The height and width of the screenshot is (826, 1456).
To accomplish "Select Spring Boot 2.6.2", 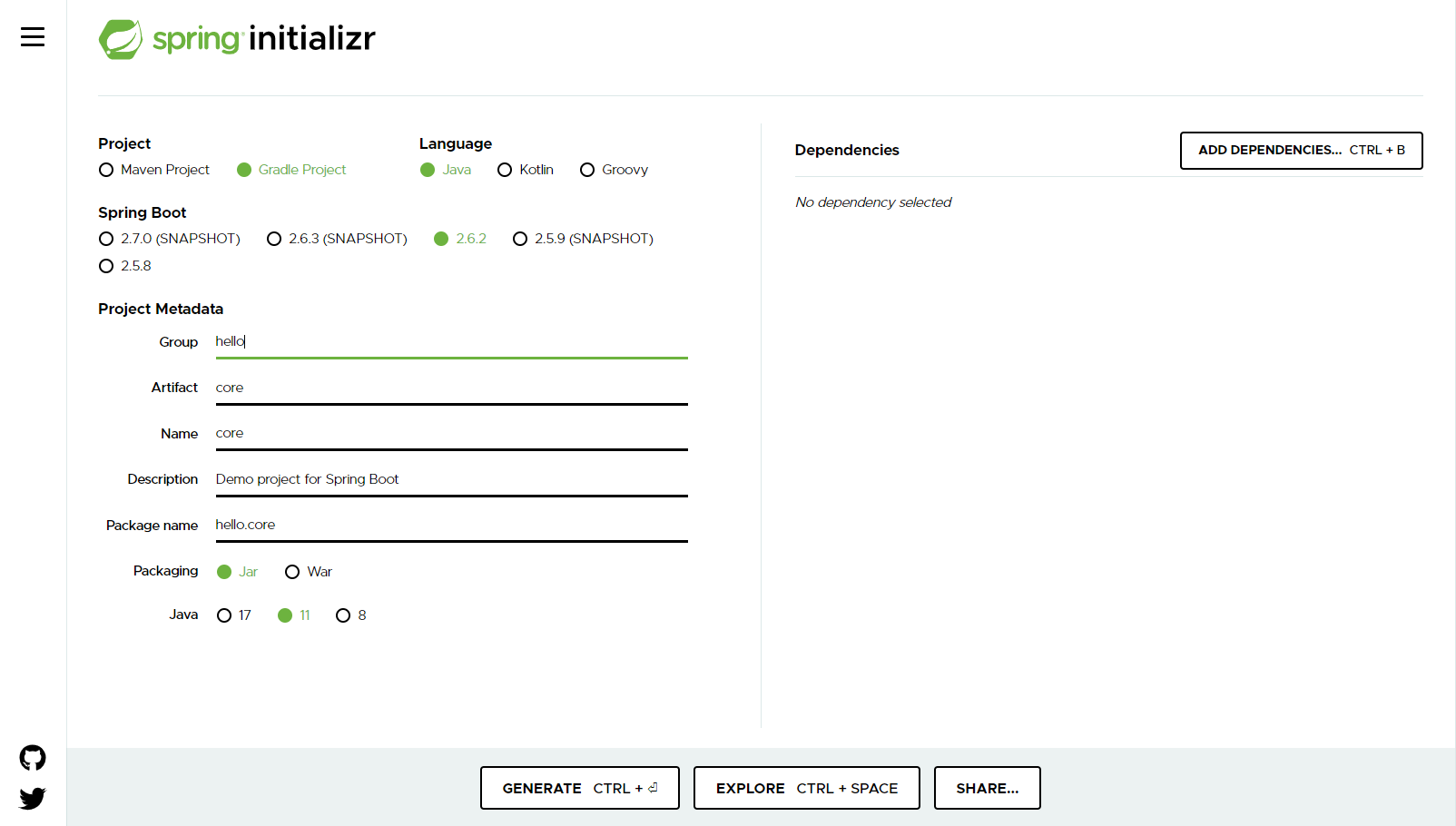I will click(x=460, y=239).
